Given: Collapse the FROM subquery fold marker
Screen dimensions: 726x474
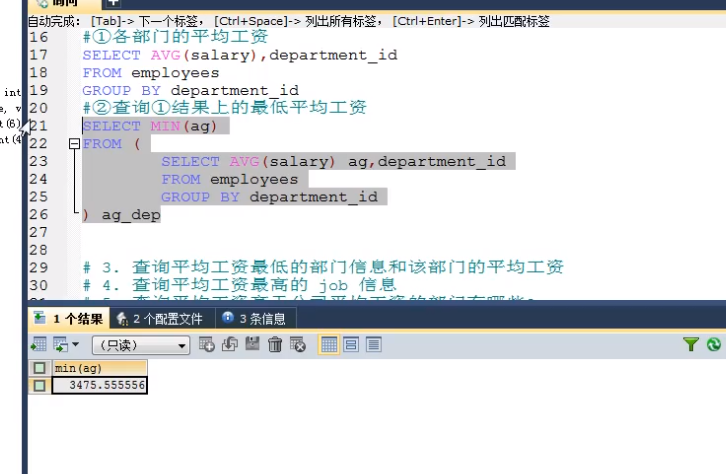Looking at the screenshot, I should pyautogui.click(x=74, y=144).
